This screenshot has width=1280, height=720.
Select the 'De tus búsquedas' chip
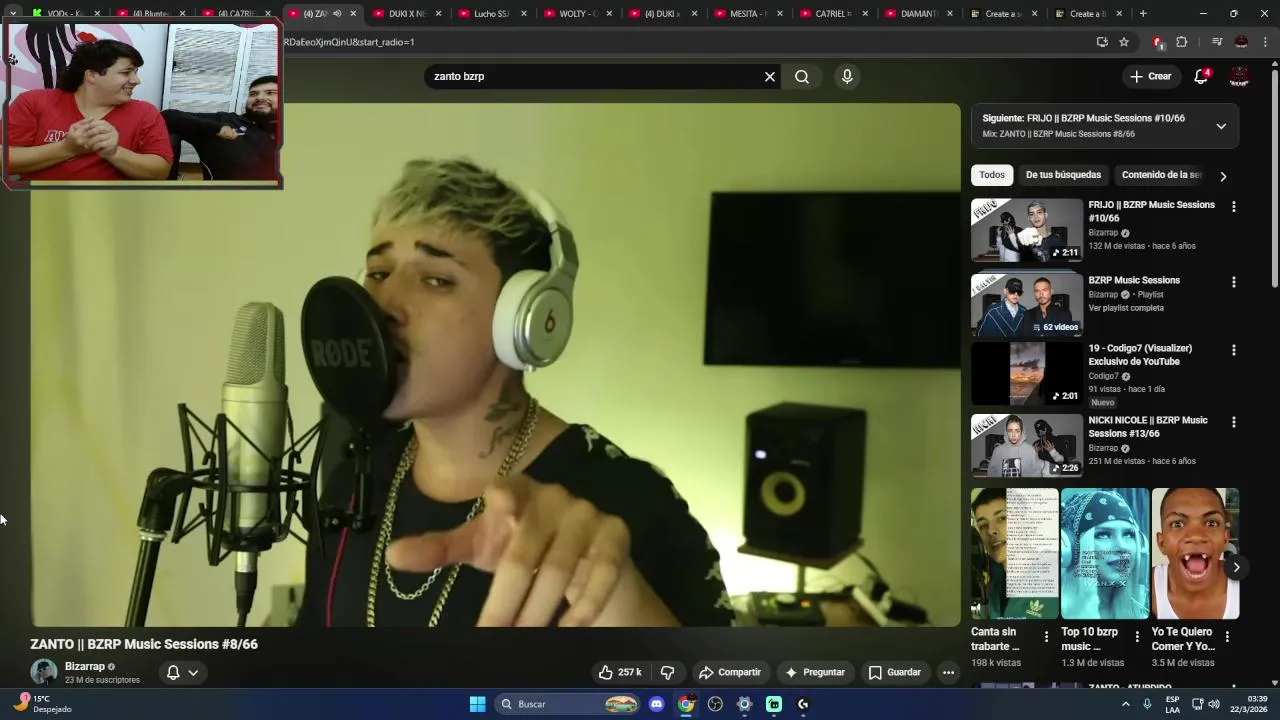pos(1063,175)
